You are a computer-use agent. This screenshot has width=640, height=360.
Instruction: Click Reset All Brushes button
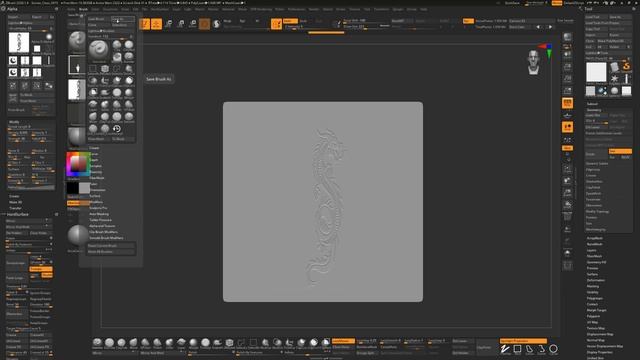coord(111,252)
